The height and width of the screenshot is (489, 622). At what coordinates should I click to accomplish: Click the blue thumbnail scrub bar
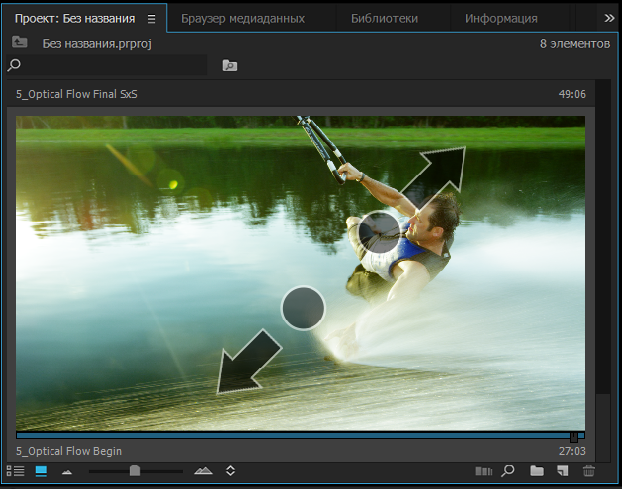tap(300, 435)
